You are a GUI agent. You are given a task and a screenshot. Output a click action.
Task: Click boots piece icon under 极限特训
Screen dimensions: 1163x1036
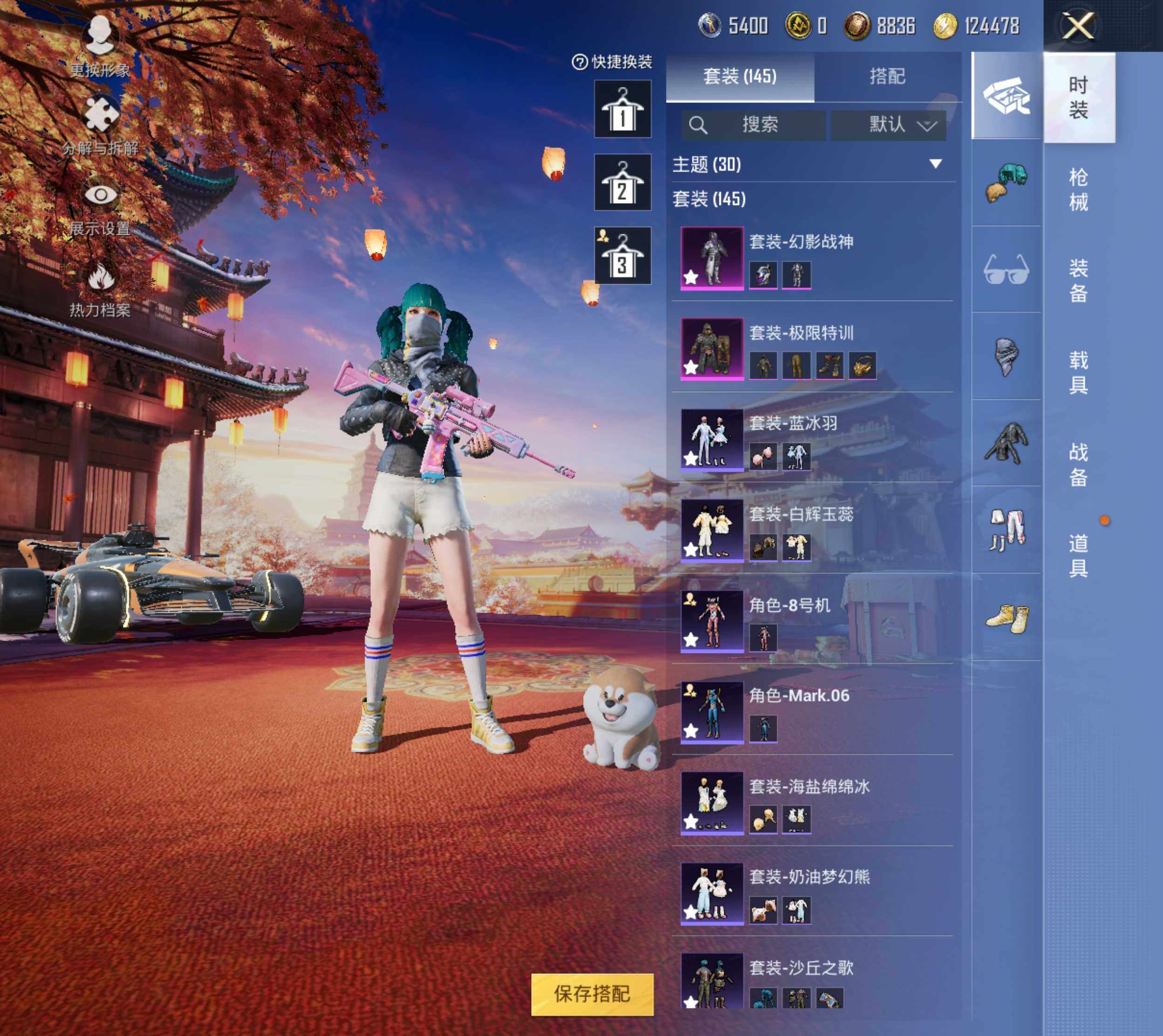click(x=829, y=366)
